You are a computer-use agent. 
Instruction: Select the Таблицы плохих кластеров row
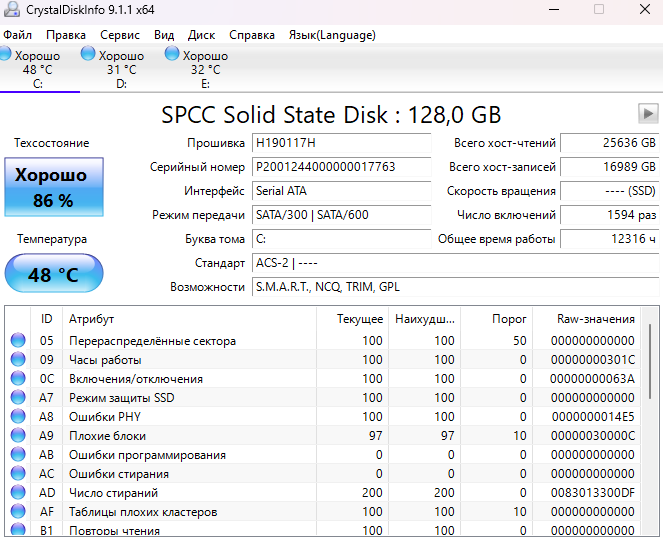(325, 512)
